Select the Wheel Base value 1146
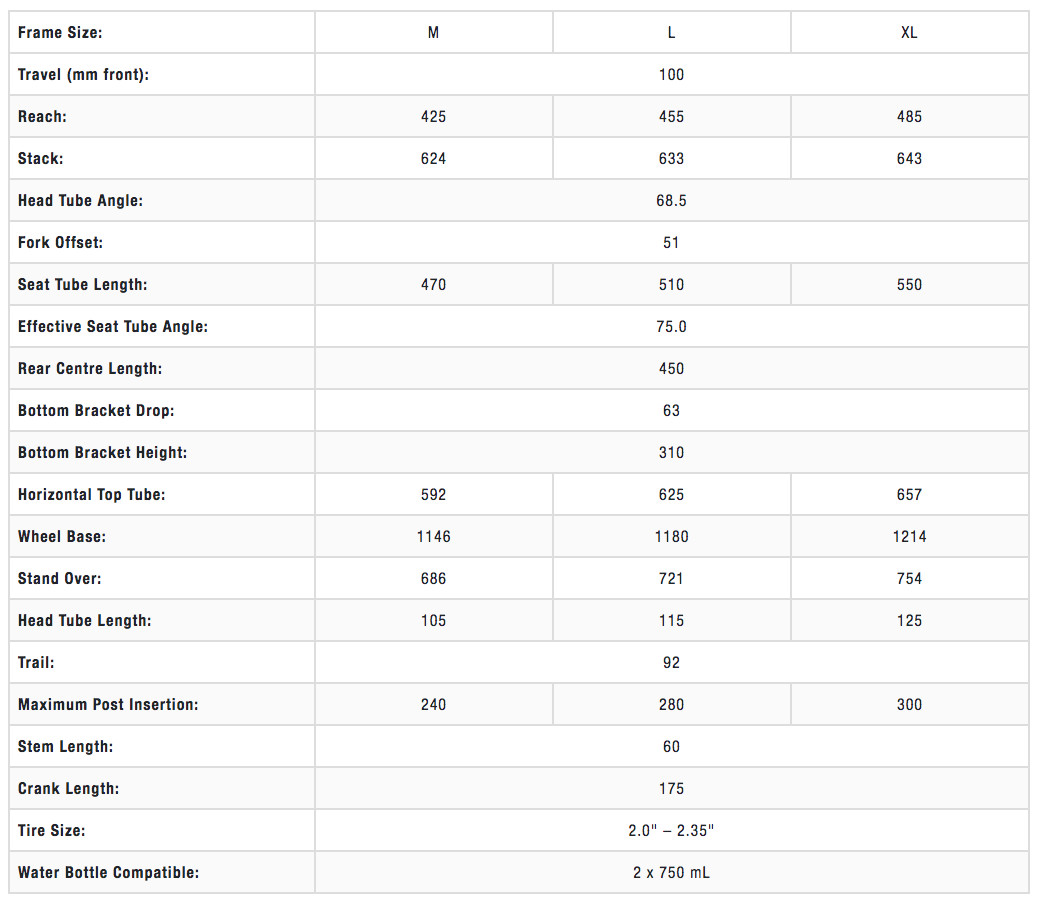 coord(433,537)
